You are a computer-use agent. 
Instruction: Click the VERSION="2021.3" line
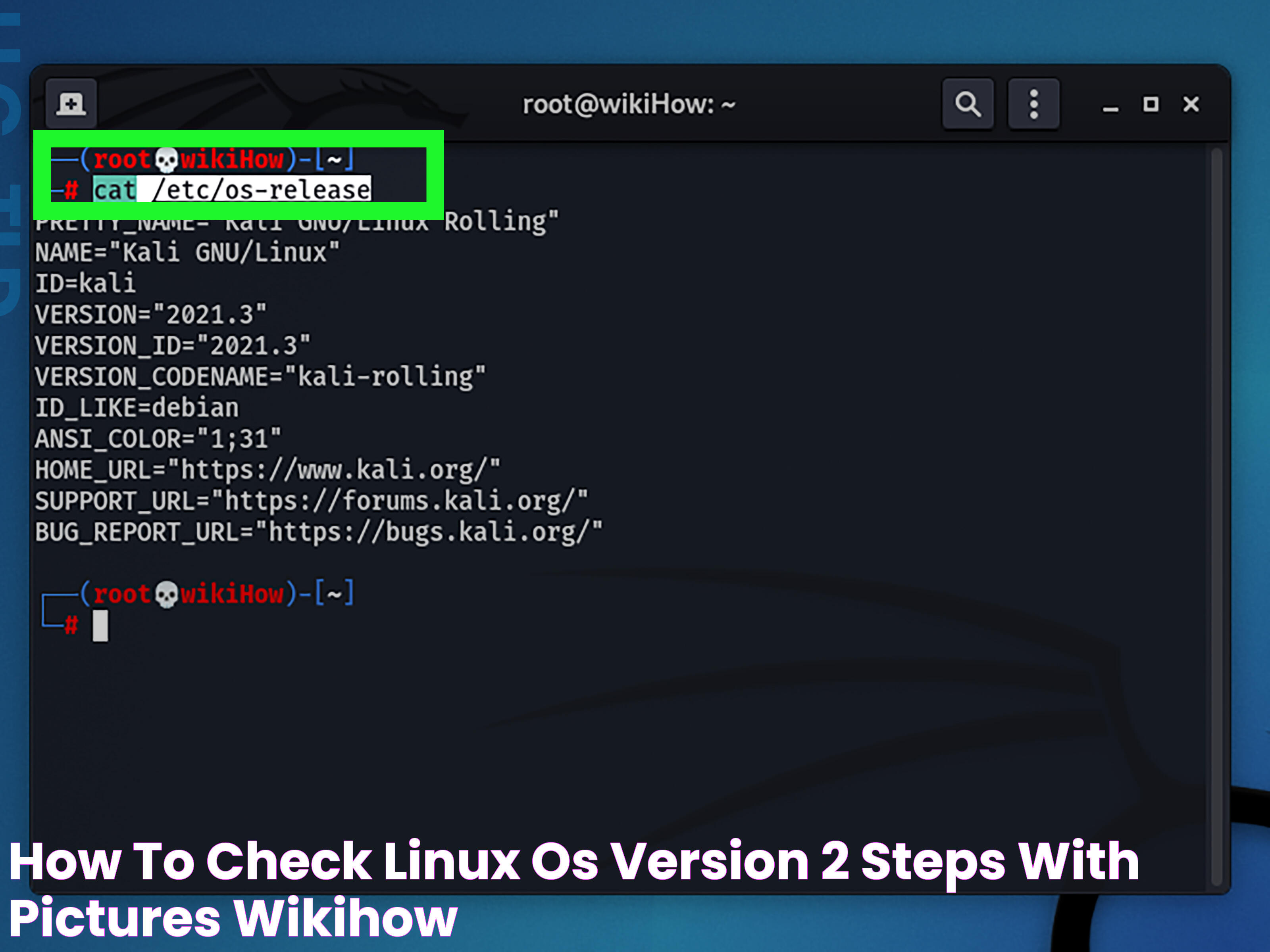150,315
